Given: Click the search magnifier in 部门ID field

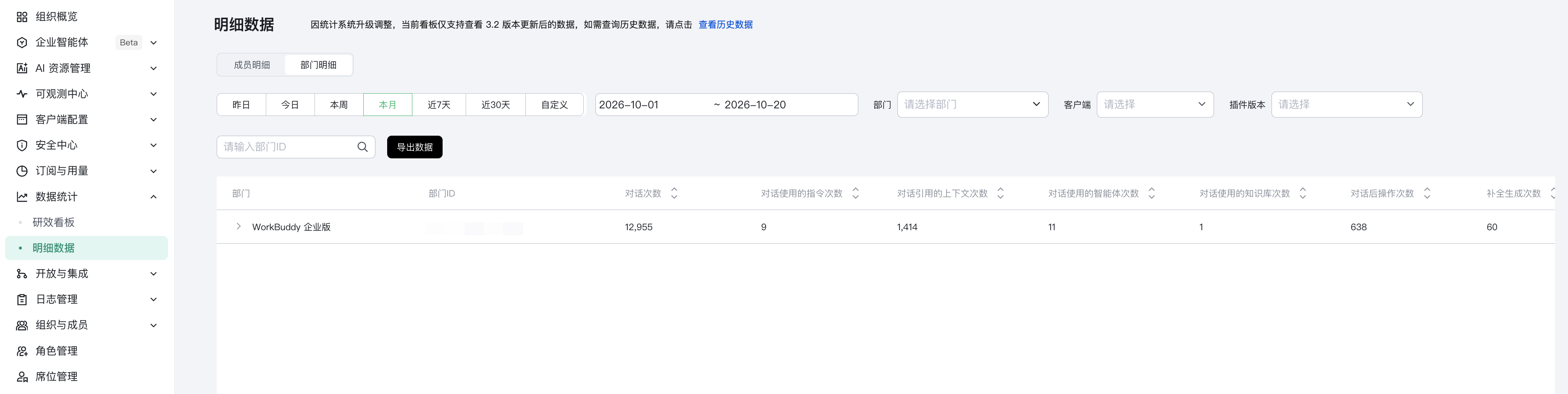Looking at the screenshot, I should (362, 147).
